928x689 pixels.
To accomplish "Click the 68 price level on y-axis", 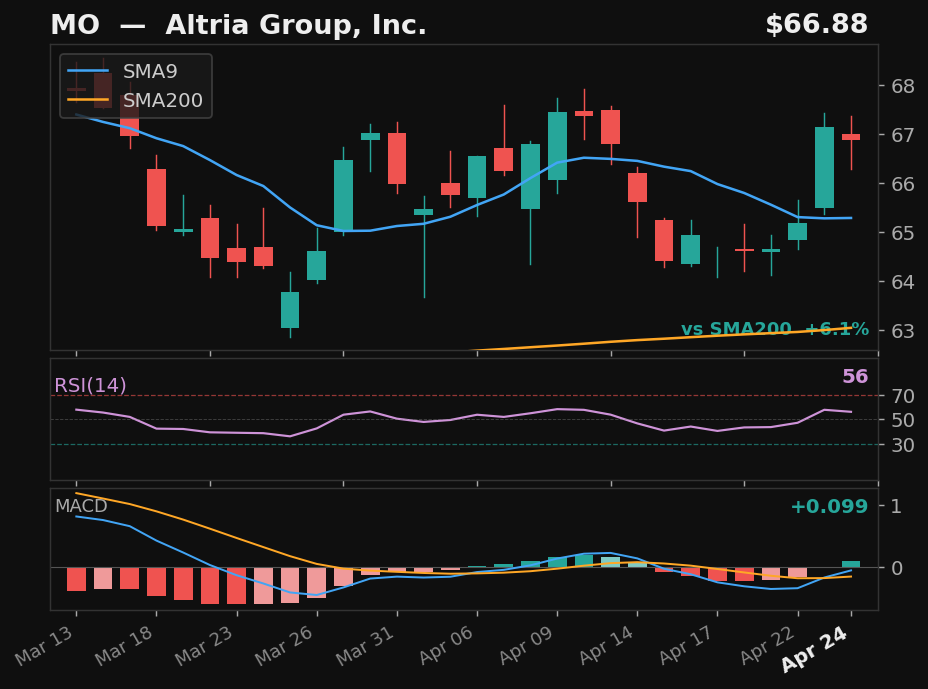I will [x=901, y=86].
